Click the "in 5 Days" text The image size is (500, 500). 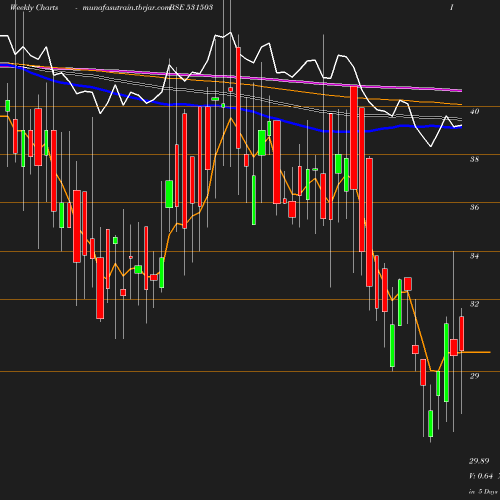click(483, 492)
